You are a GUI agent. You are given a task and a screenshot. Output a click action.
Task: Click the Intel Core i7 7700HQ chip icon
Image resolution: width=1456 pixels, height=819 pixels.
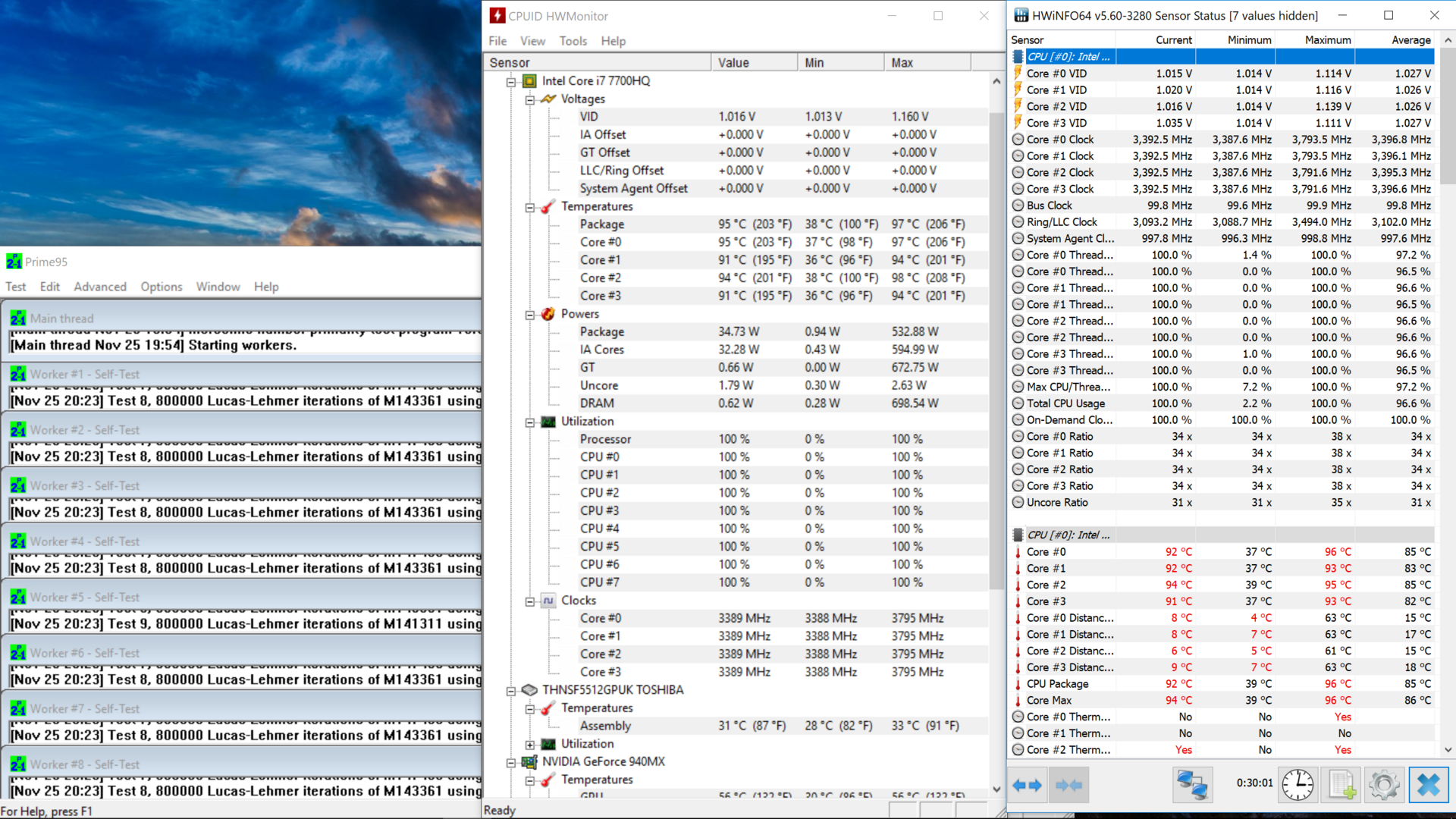pyautogui.click(x=530, y=81)
